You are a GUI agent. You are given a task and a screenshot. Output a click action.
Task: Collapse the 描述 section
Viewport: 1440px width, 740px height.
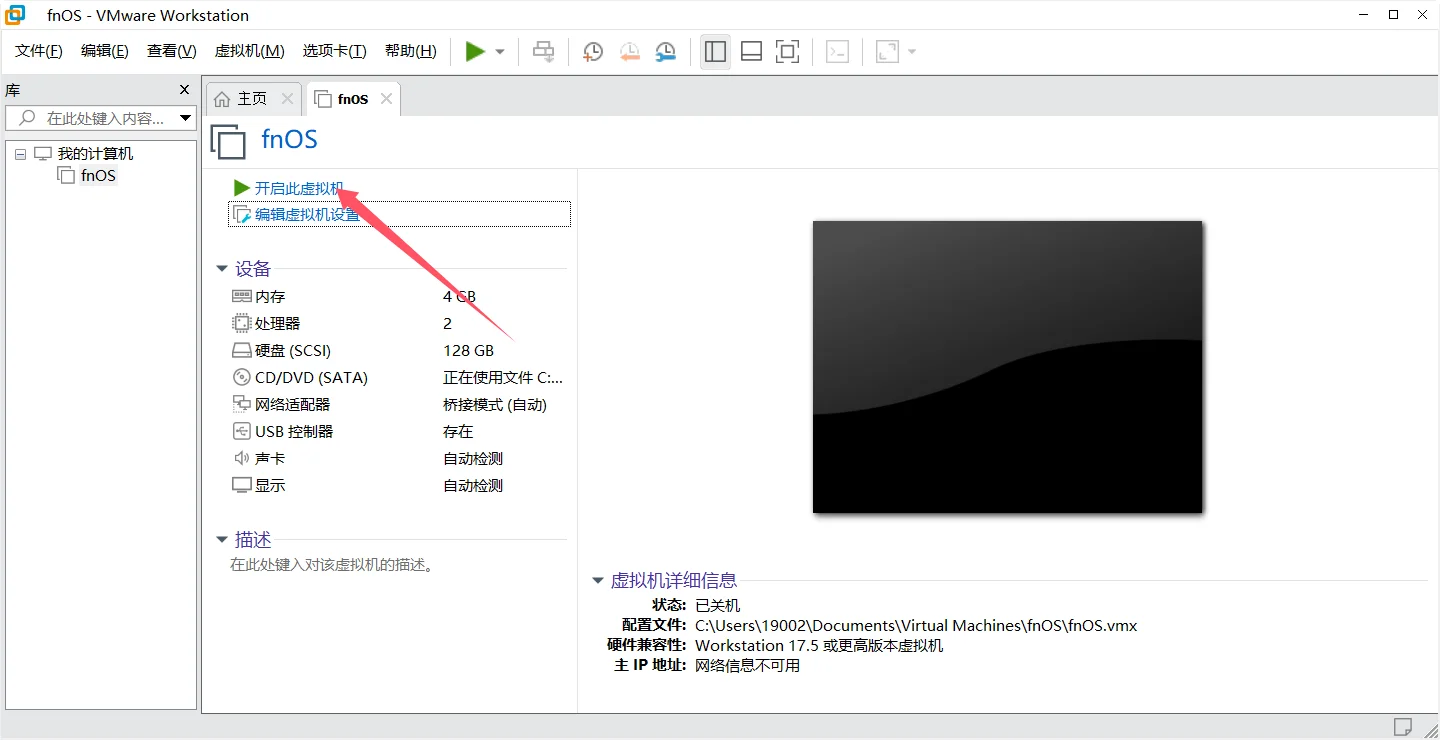222,540
